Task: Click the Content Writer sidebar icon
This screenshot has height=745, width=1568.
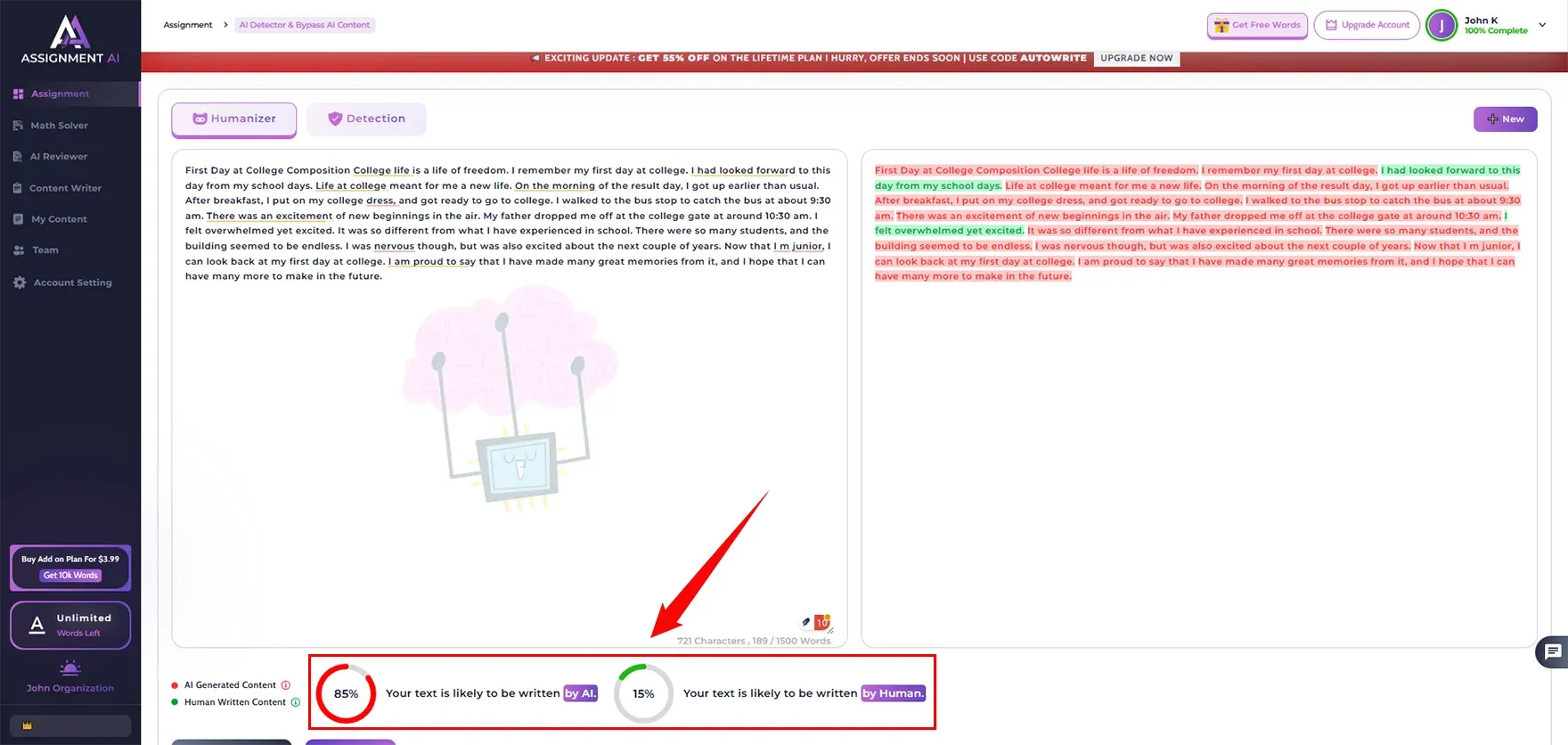Action: pos(18,188)
